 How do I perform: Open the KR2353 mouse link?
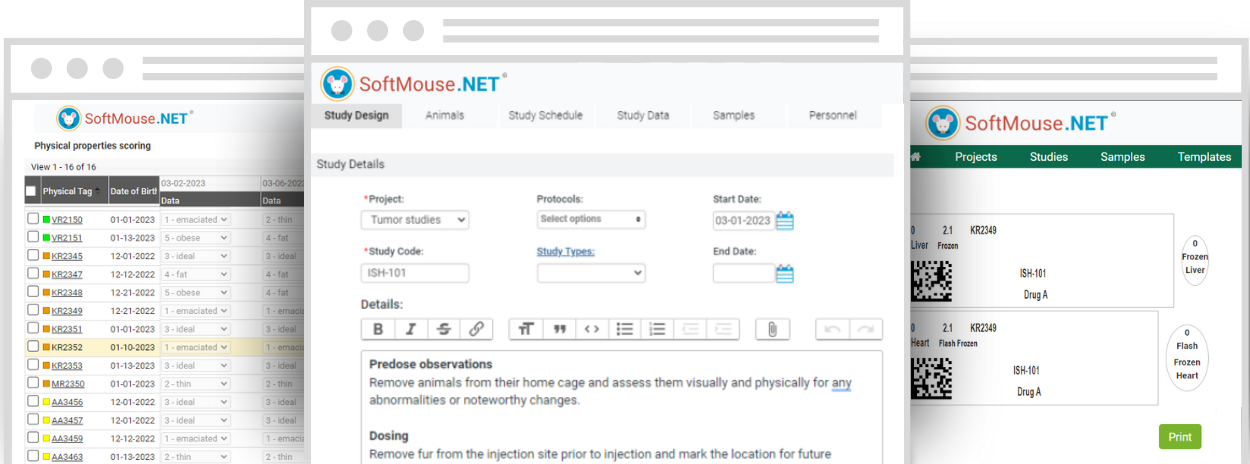67,366
